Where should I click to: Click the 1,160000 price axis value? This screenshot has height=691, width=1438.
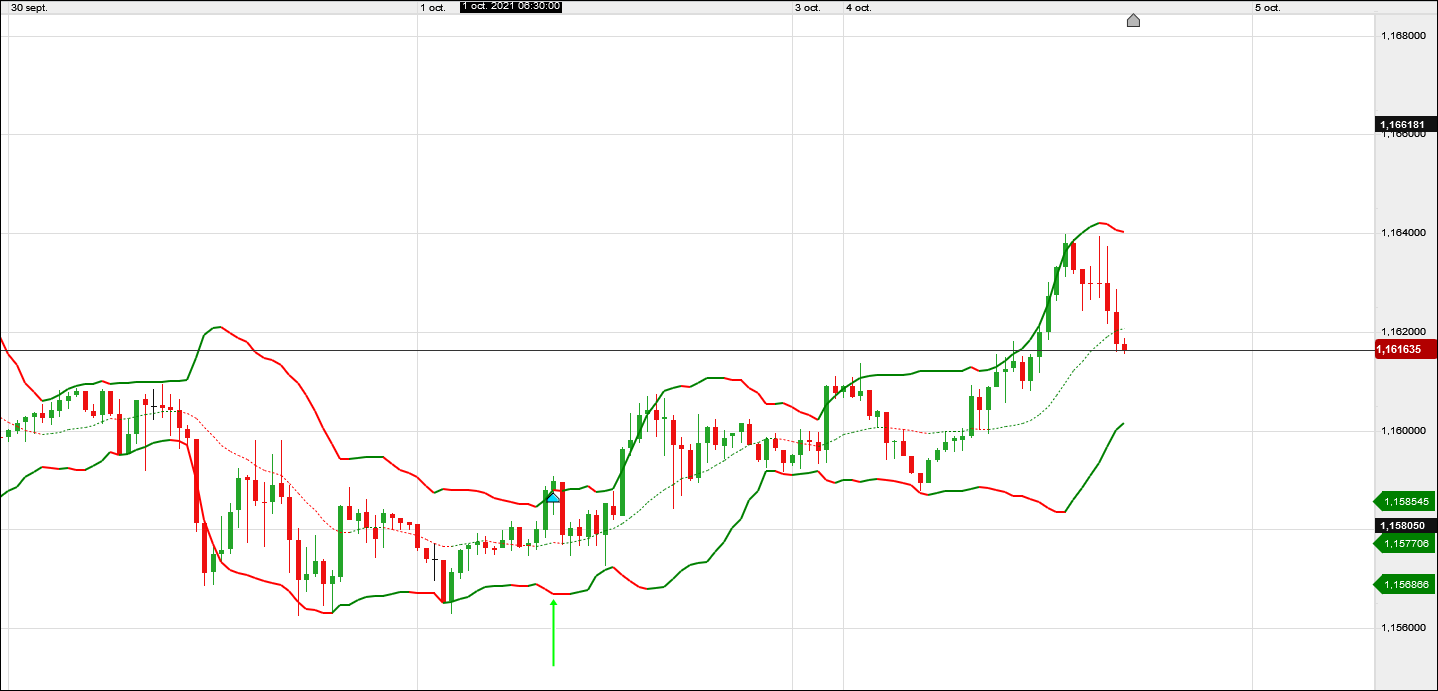1402,431
